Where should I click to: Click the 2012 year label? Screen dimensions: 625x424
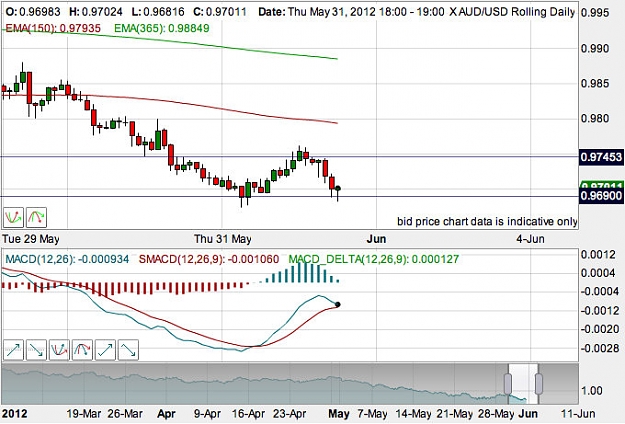(x=15, y=414)
